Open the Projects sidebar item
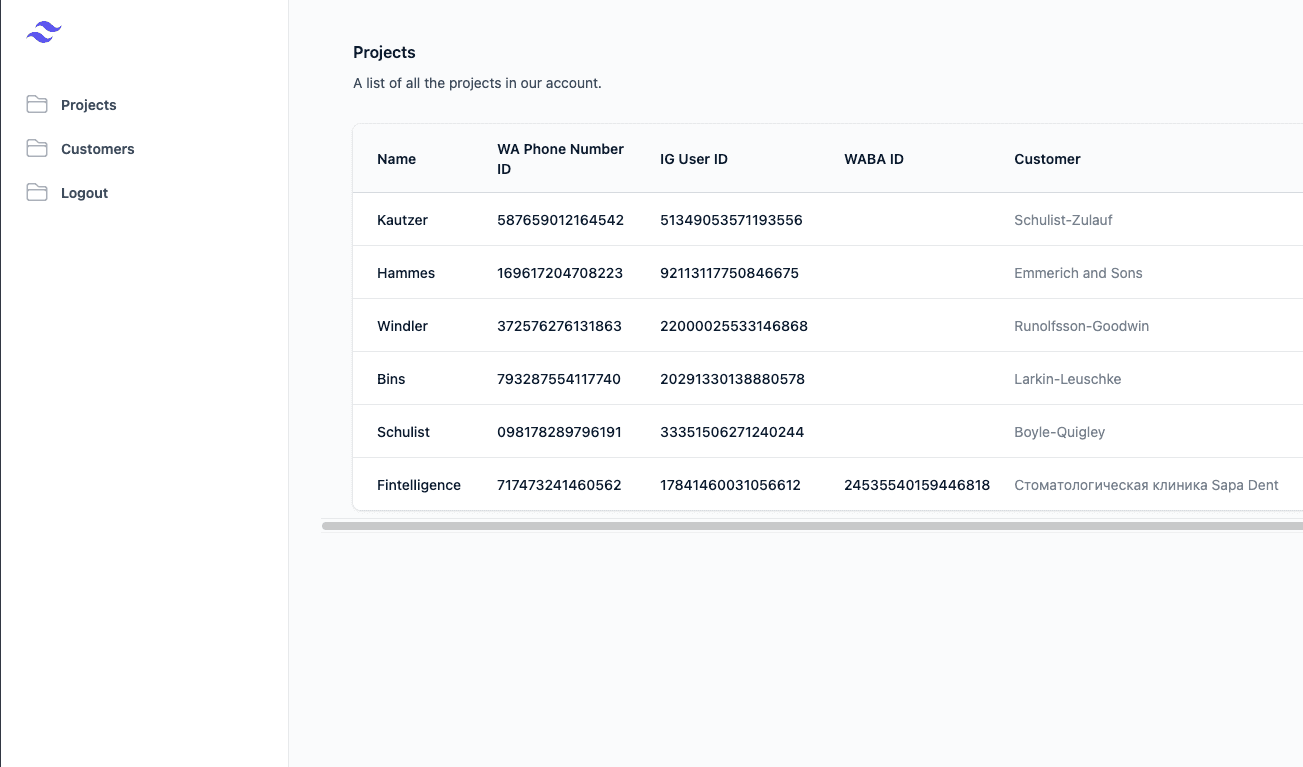 [x=88, y=105]
